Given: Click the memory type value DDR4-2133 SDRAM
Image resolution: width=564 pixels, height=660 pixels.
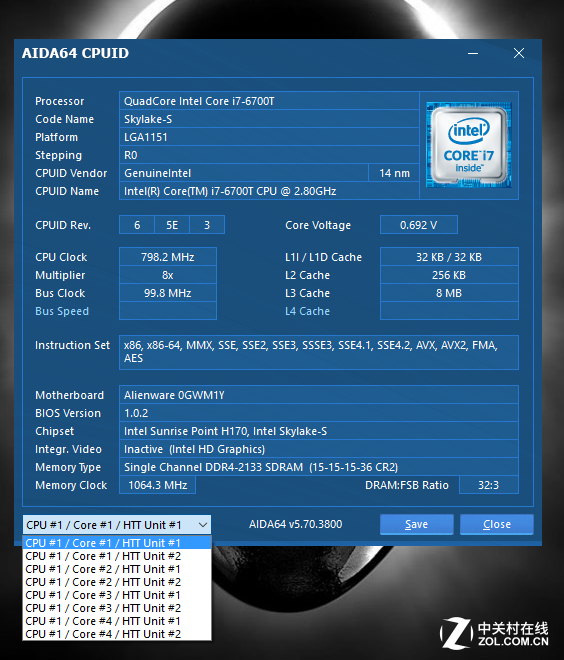Looking at the screenshot, I should (319, 467).
